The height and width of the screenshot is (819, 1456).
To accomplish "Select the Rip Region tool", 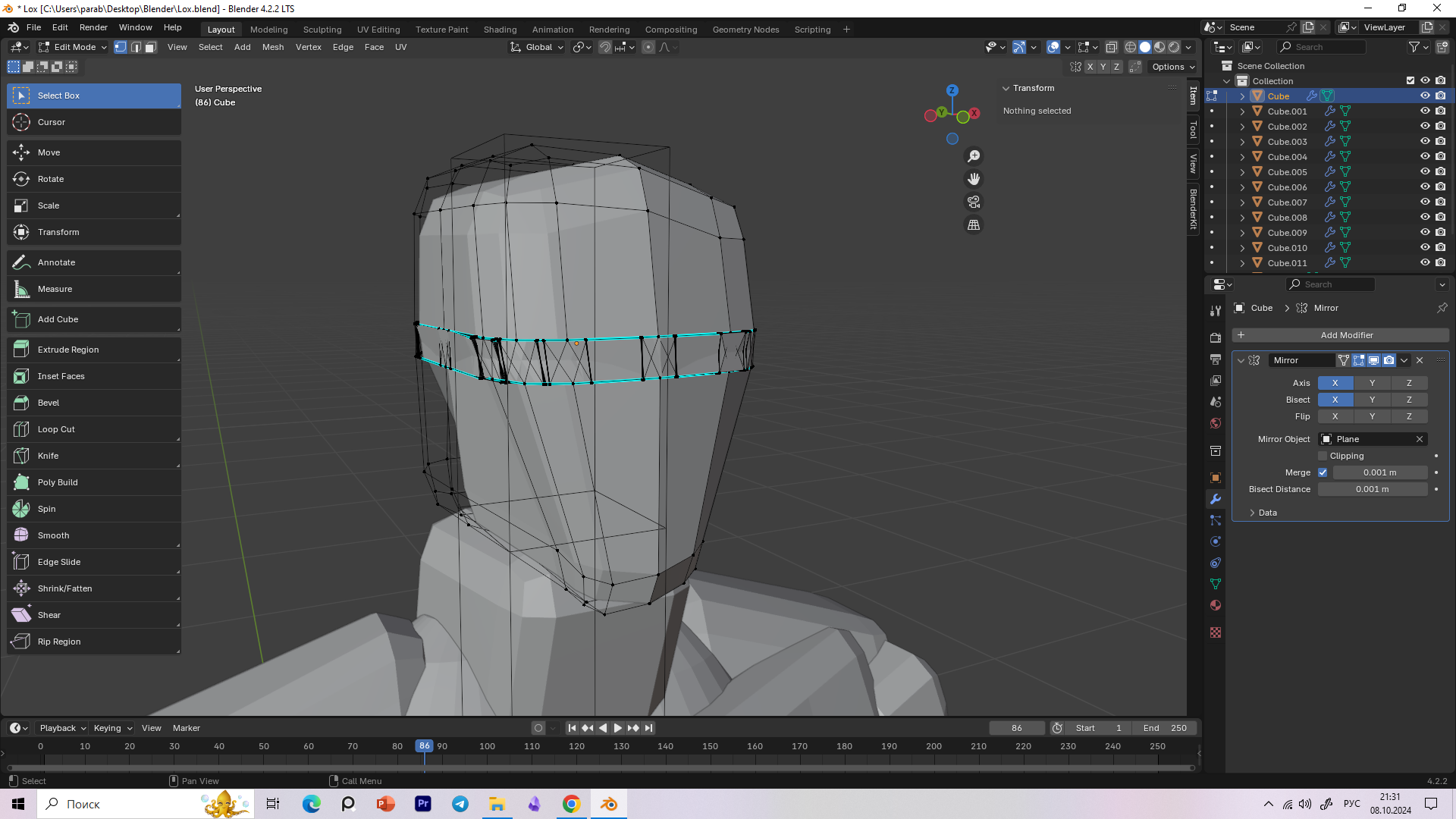I will point(93,642).
